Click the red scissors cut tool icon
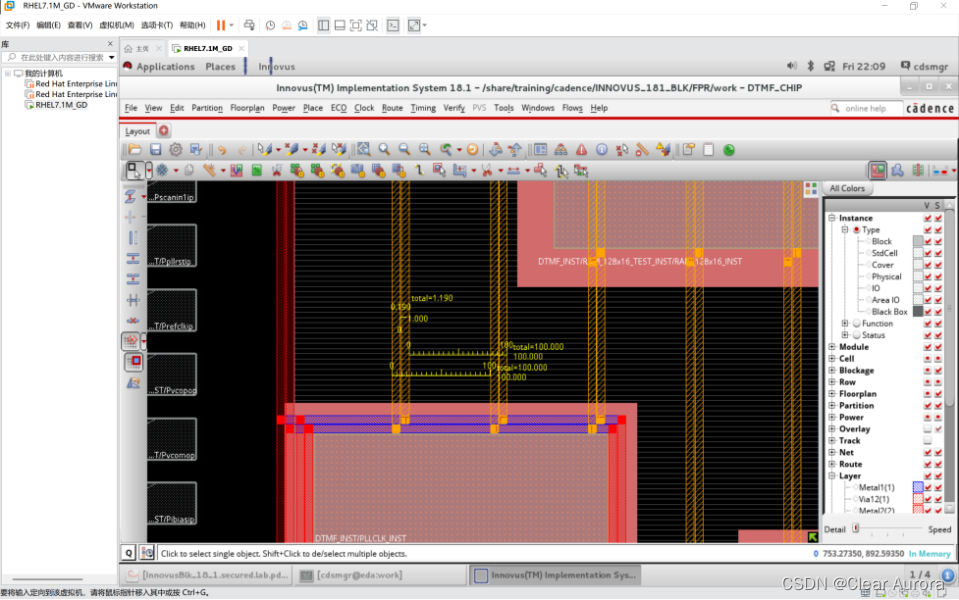Image resolution: width=959 pixels, height=600 pixels. [x=487, y=170]
